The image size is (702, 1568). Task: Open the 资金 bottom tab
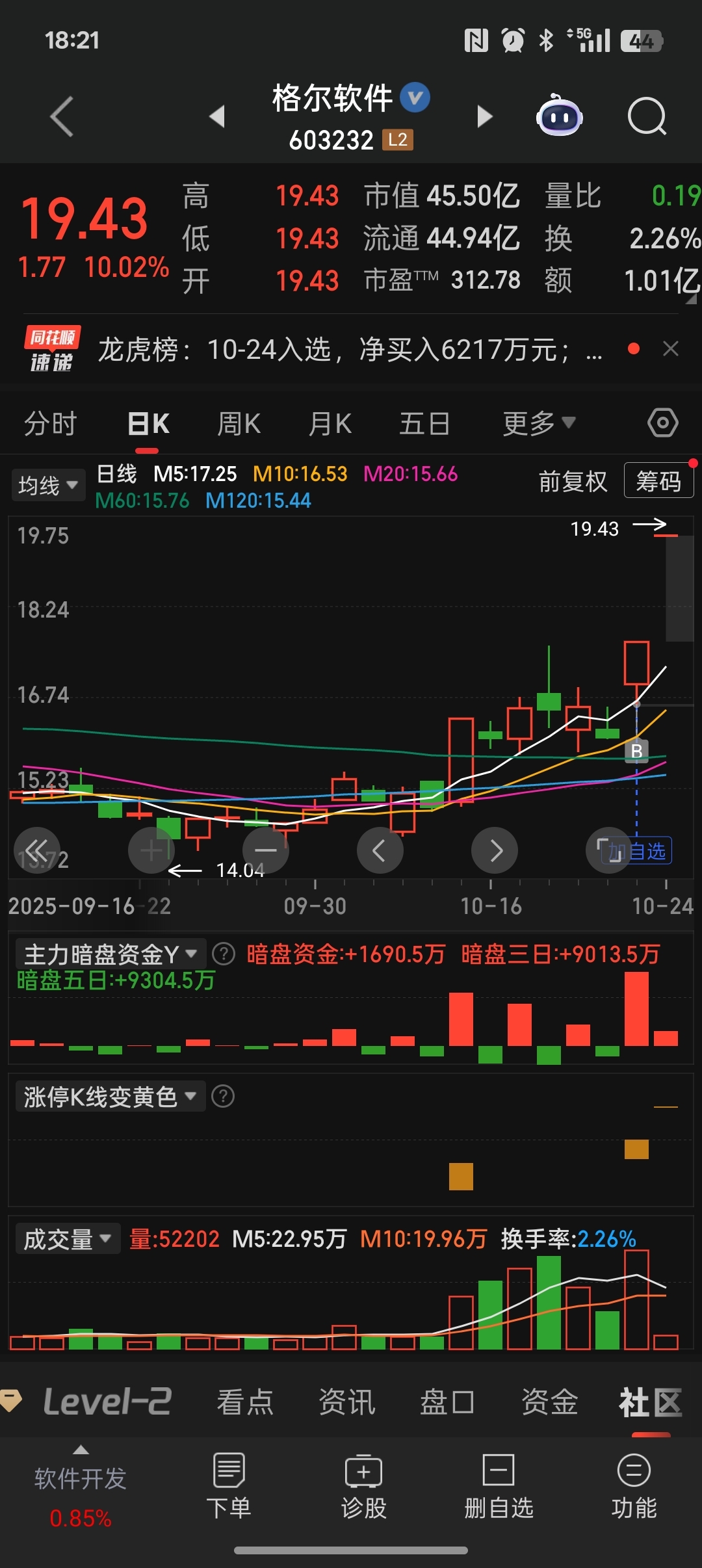coord(549,1402)
